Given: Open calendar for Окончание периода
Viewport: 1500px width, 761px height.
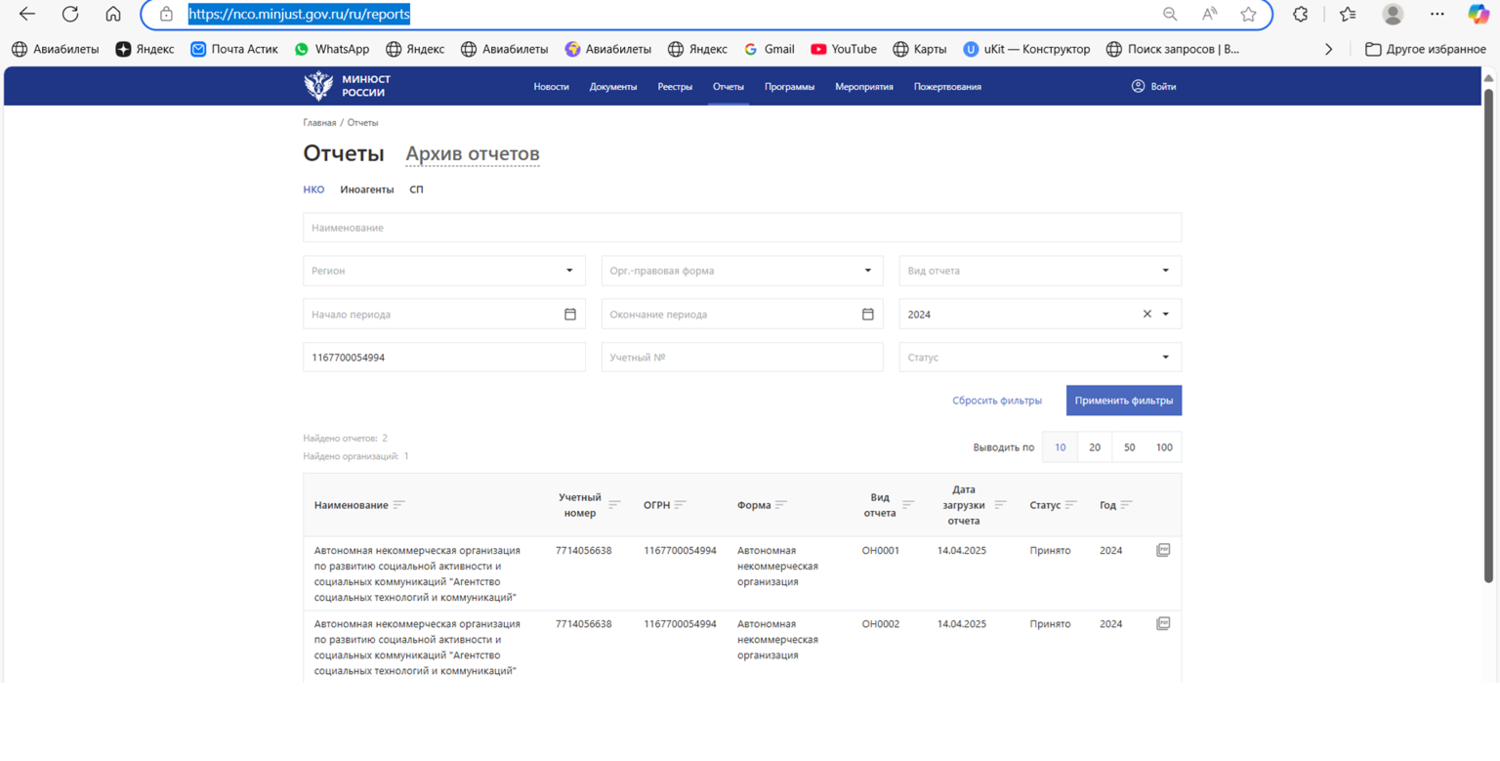Looking at the screenshot, I should tap(868, 314).
